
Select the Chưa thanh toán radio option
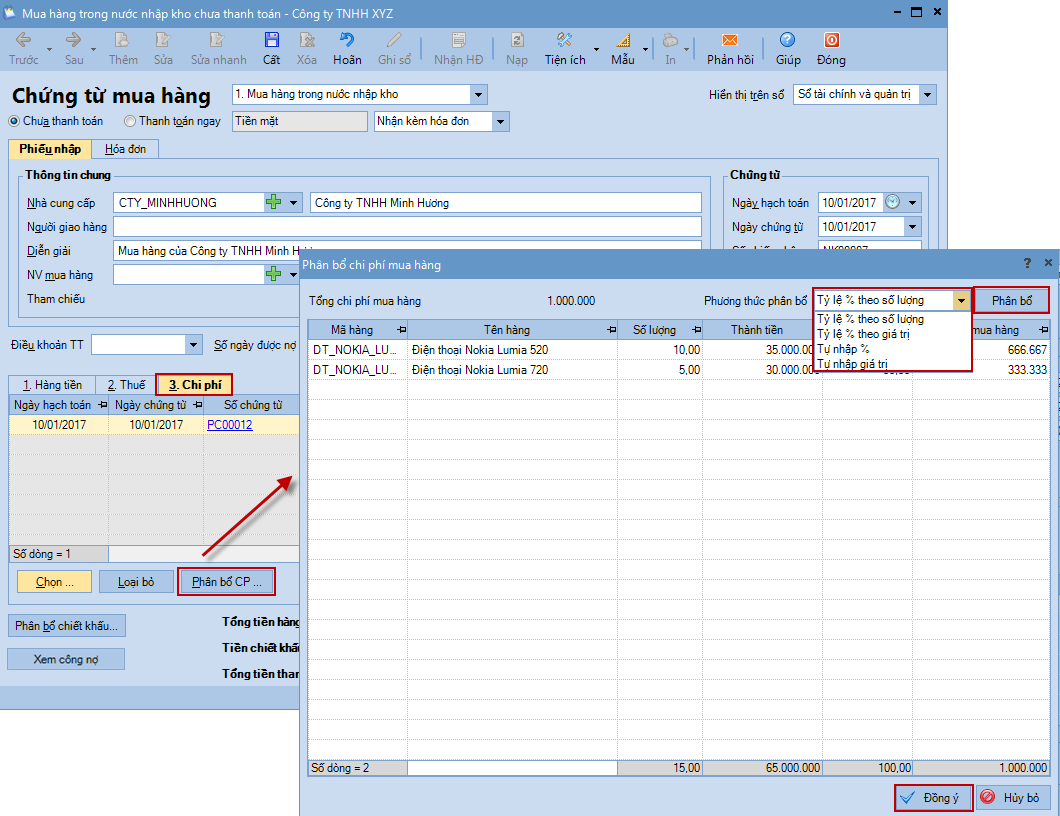click(x=14, y=122)
